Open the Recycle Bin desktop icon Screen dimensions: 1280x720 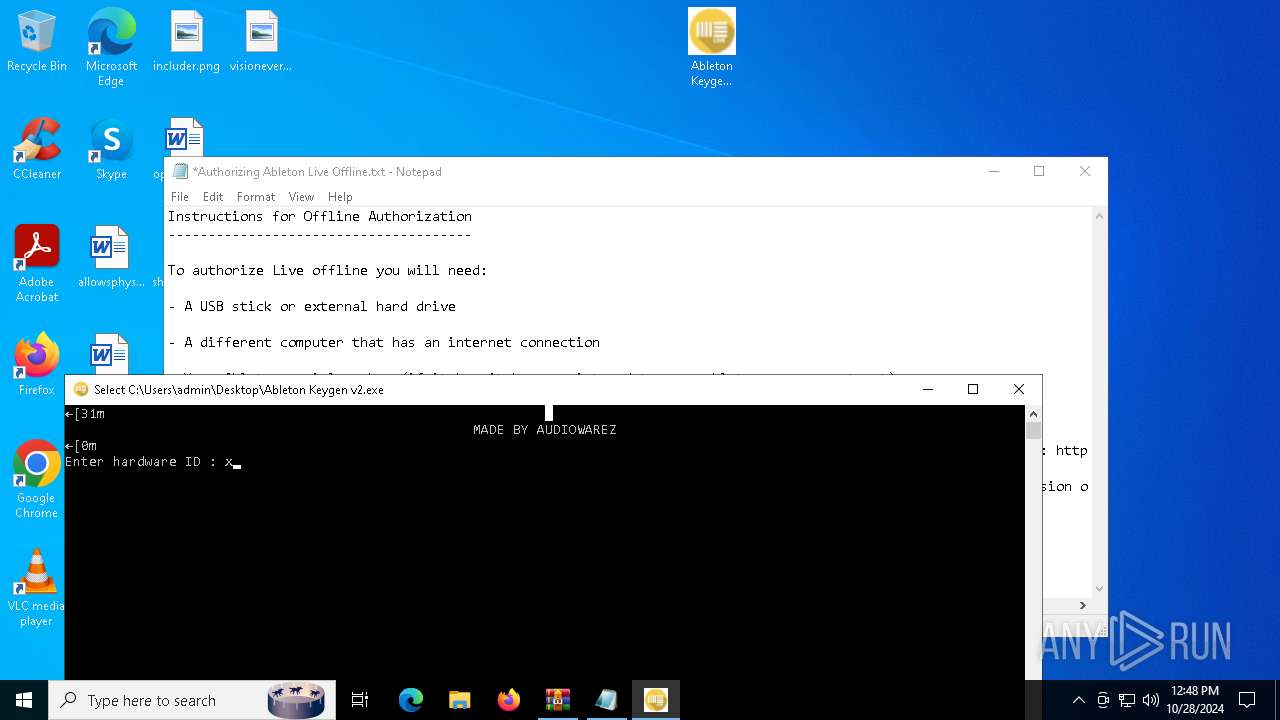coord(37,42)
